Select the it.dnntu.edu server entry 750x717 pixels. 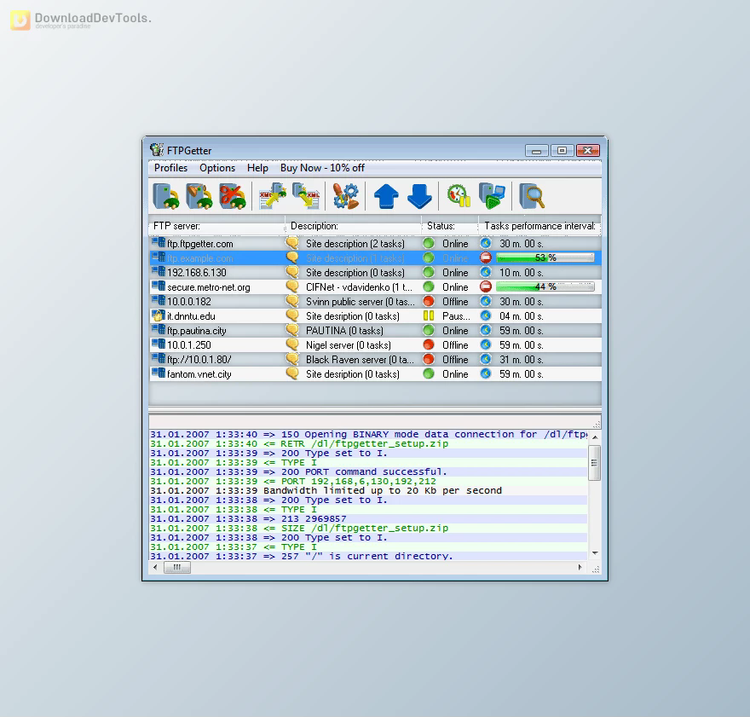coord(375,316)
